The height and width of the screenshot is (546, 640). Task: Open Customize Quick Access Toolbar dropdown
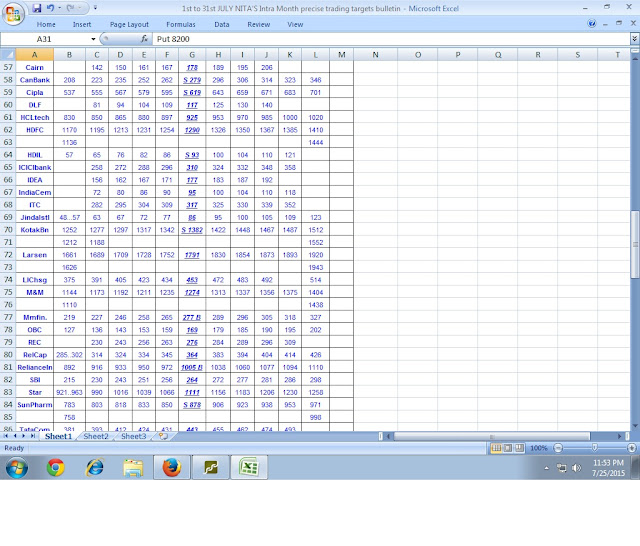(95, 8)
